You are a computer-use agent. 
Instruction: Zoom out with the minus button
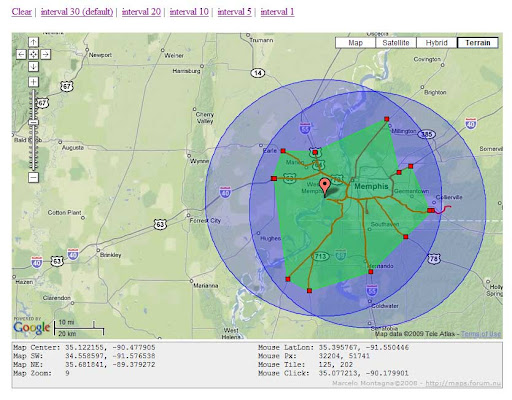coord(33,177)
